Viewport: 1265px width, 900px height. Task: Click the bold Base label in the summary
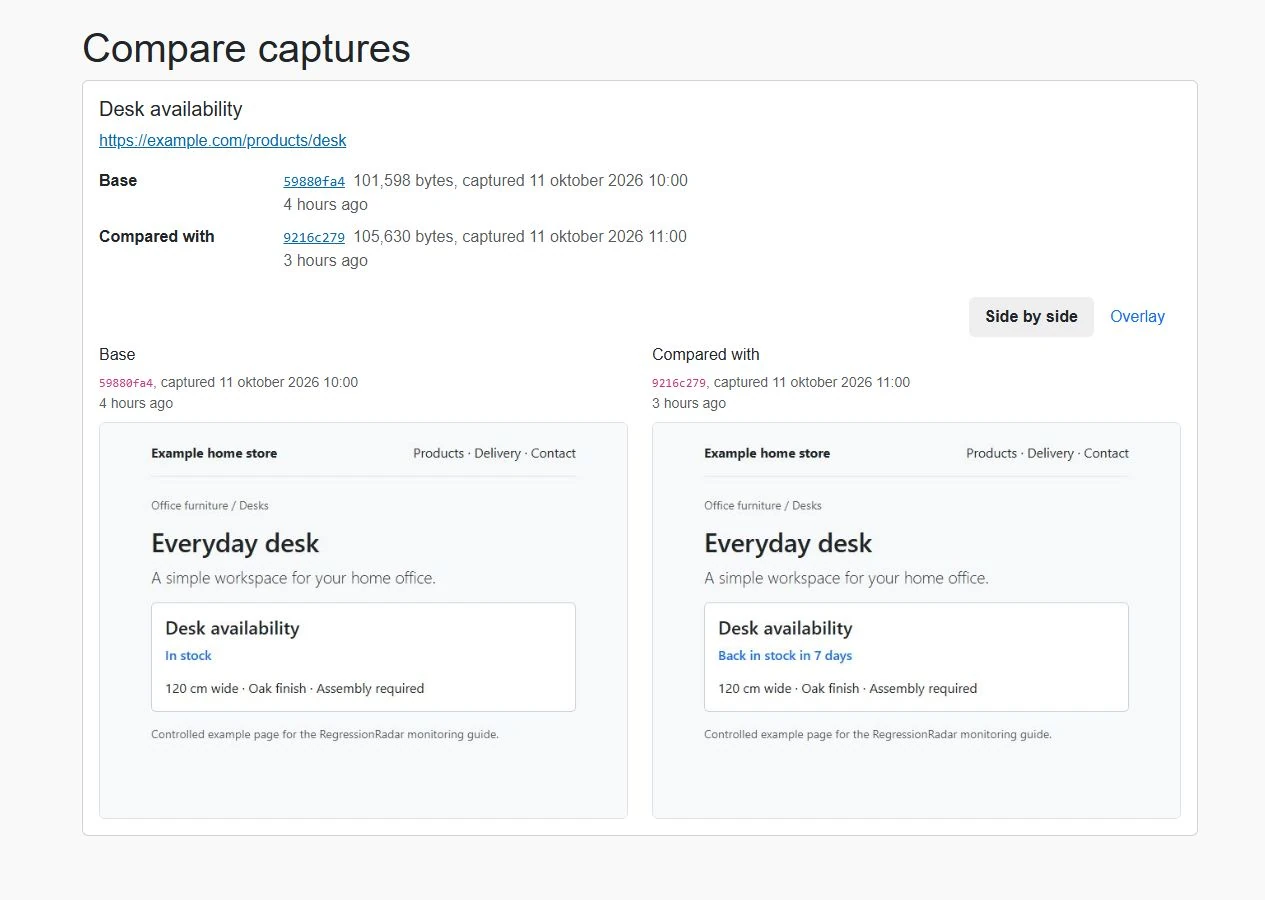coord(118,181)
